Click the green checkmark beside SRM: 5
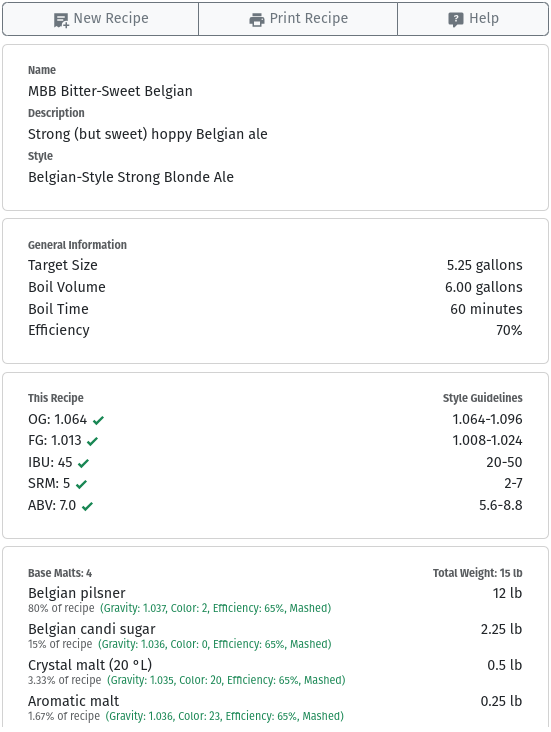551x732 pixels. coord(81,484)
